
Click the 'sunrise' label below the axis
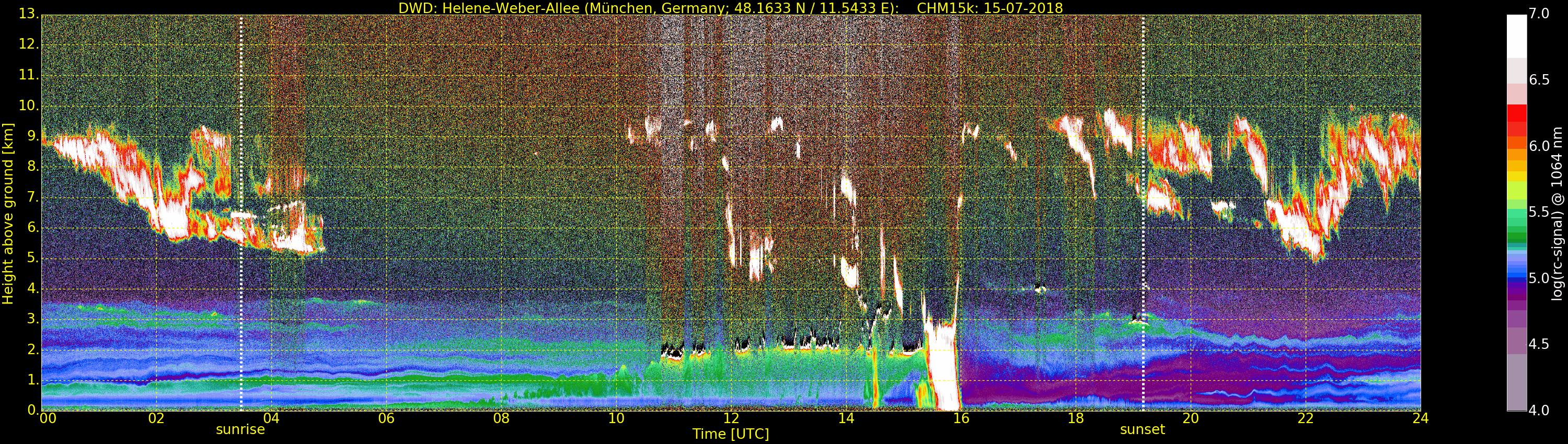coord(240,429)
